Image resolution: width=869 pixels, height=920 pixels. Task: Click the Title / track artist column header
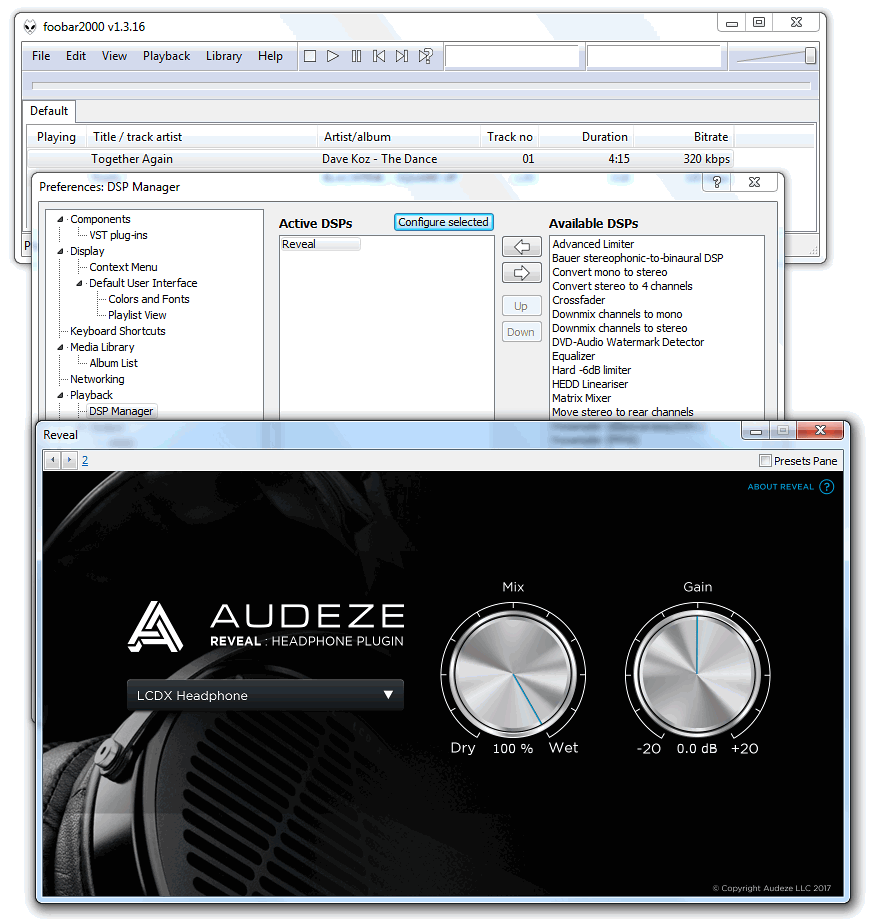point(202,137)
